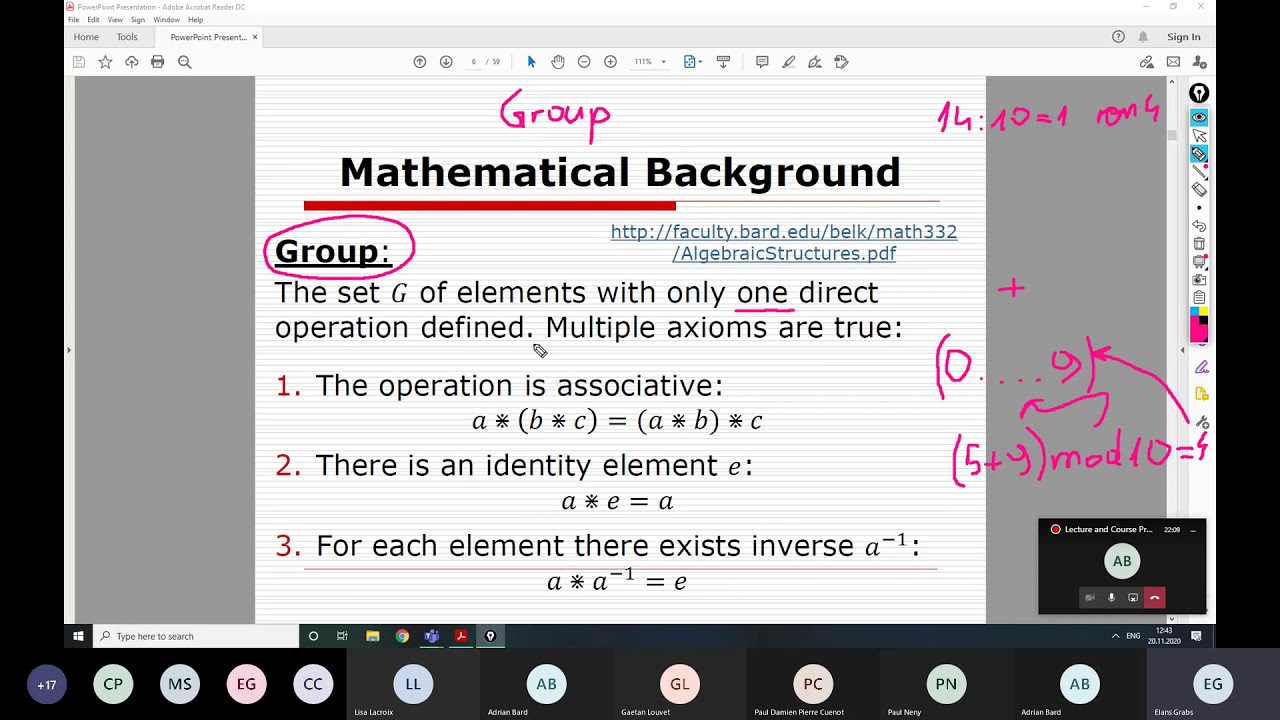Hang up the Teams call
This screenshot has height=720, width=1280.
click(1155, 598)
